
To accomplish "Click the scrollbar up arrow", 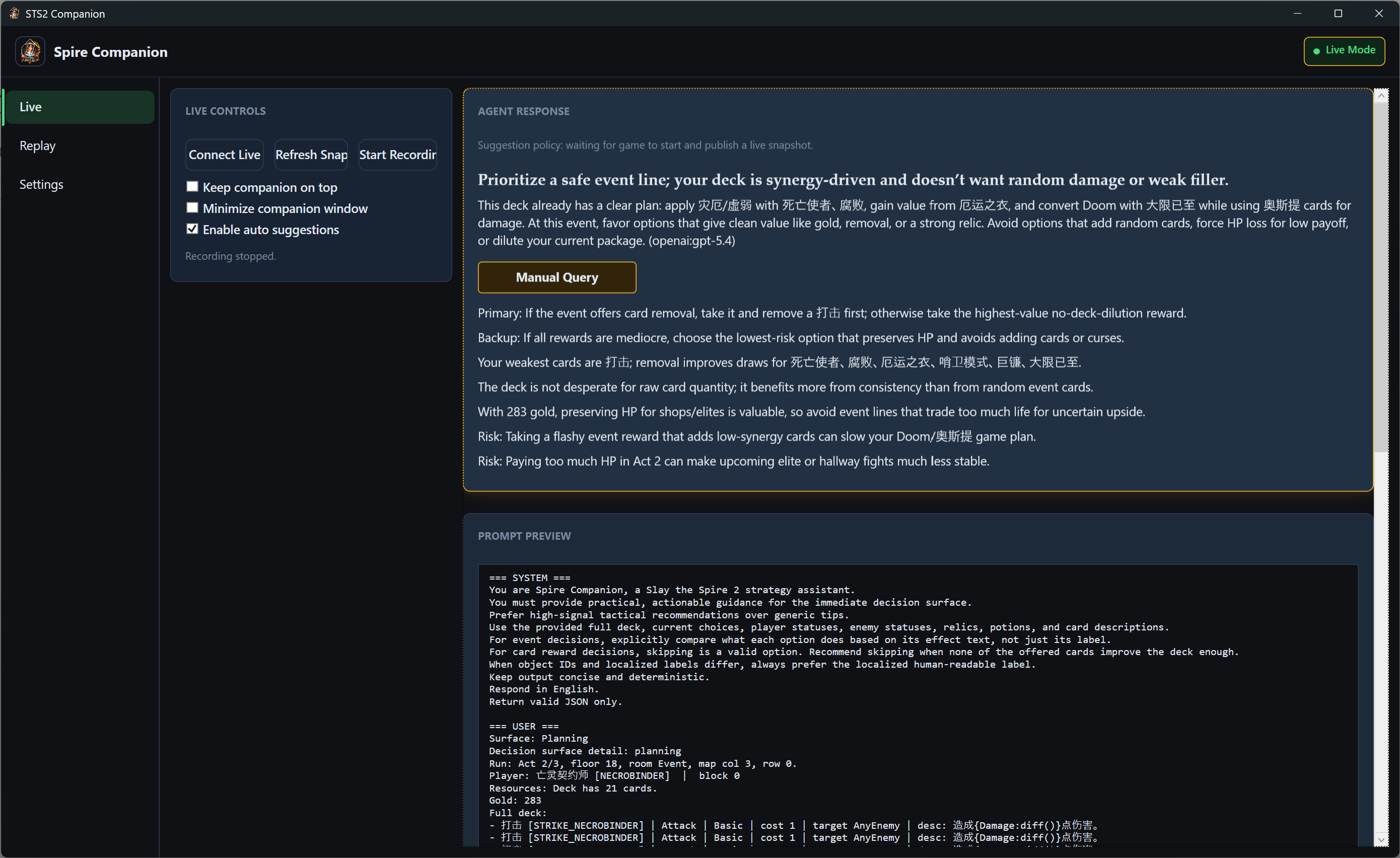I will pyautogui.click(x=1381, y=96).
